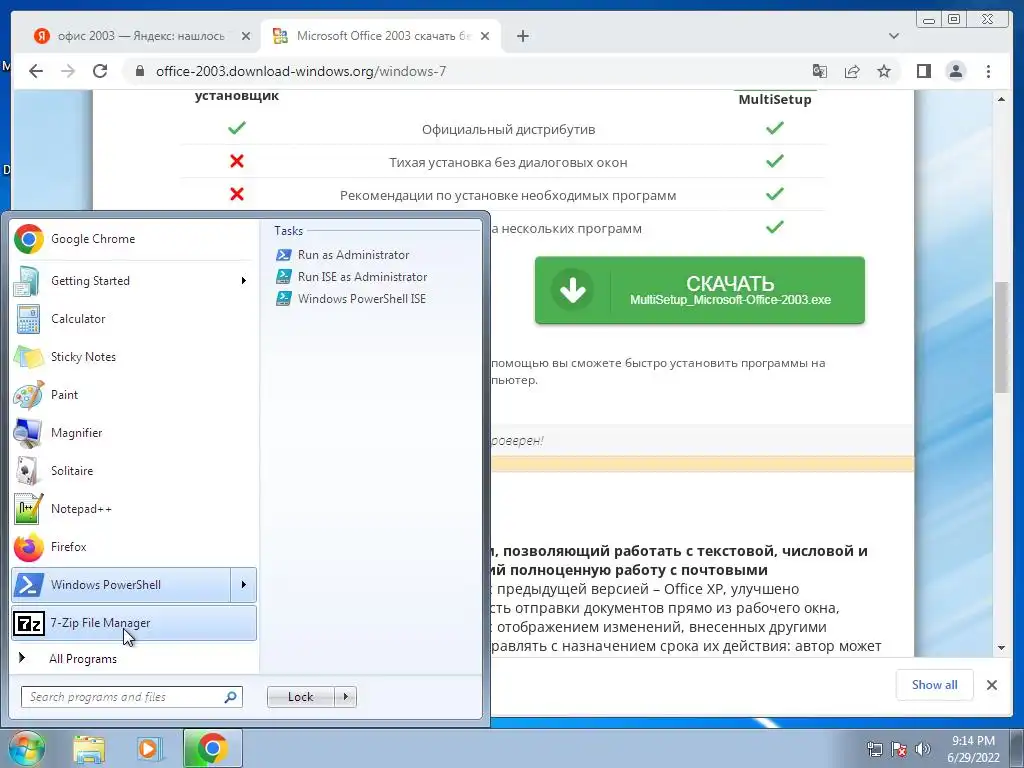Open Chrome three-dot menu
The width and height of the screenshot is (1024, 768).
pyautogui.click(x=988, y=71)
